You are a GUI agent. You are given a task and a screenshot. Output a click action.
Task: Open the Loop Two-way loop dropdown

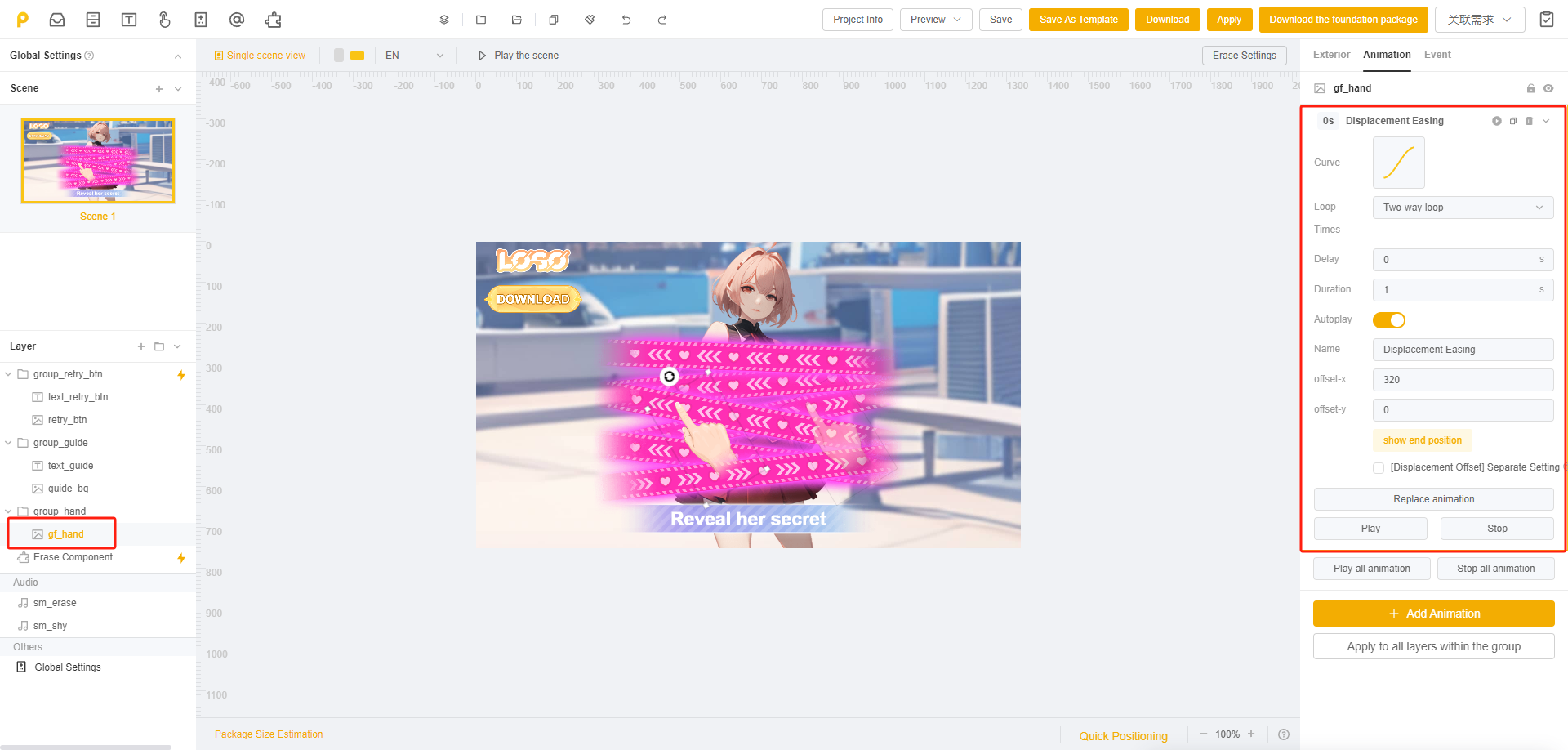[1463, 208]
